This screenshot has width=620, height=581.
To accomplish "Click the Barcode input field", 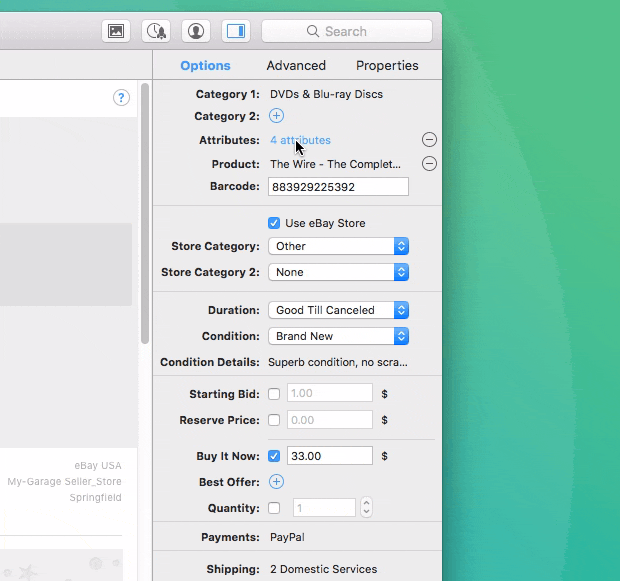I will 338,187.
